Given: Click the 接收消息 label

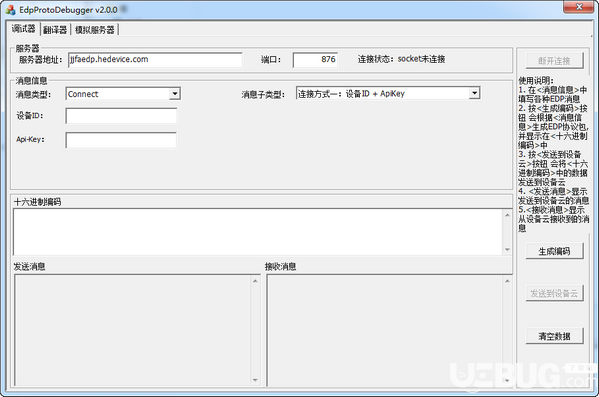Looking at the screenshot, I should tap(280, 267).
